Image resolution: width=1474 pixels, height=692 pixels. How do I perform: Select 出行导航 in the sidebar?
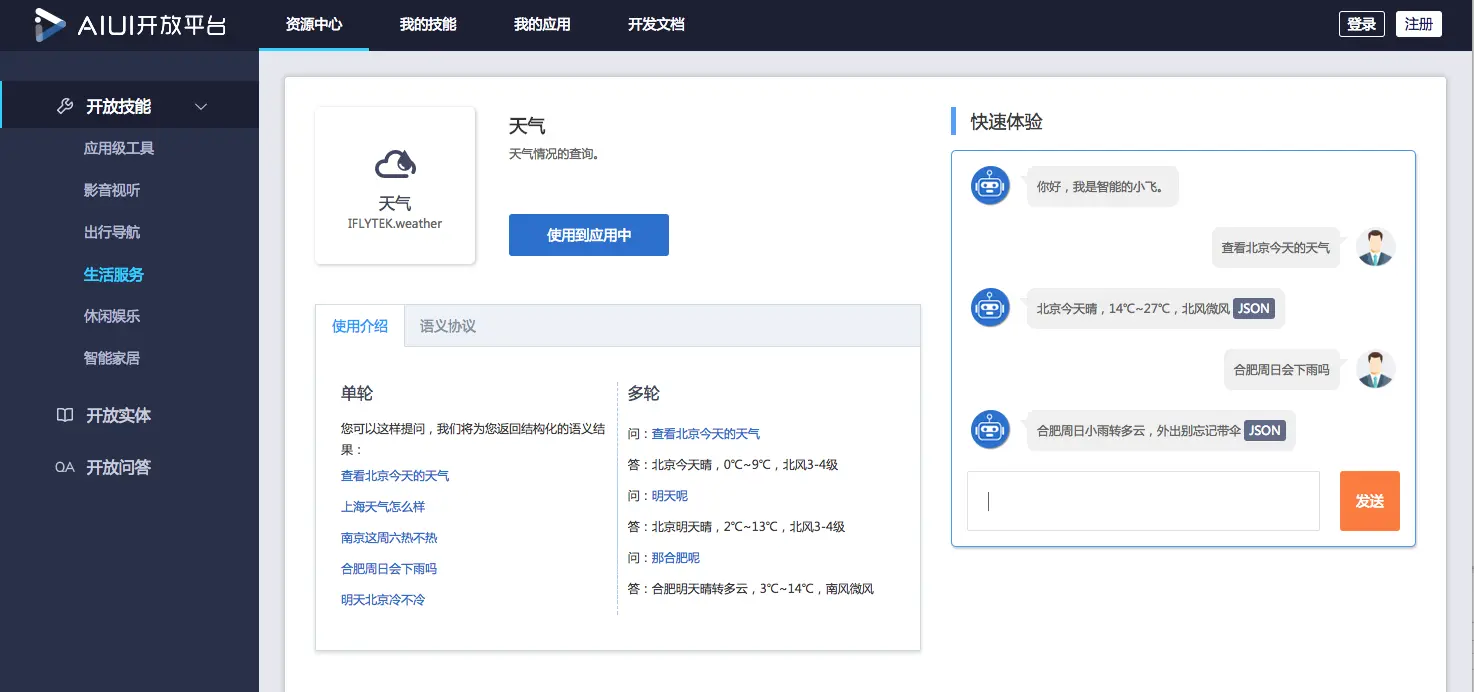[x=112, y=232]
